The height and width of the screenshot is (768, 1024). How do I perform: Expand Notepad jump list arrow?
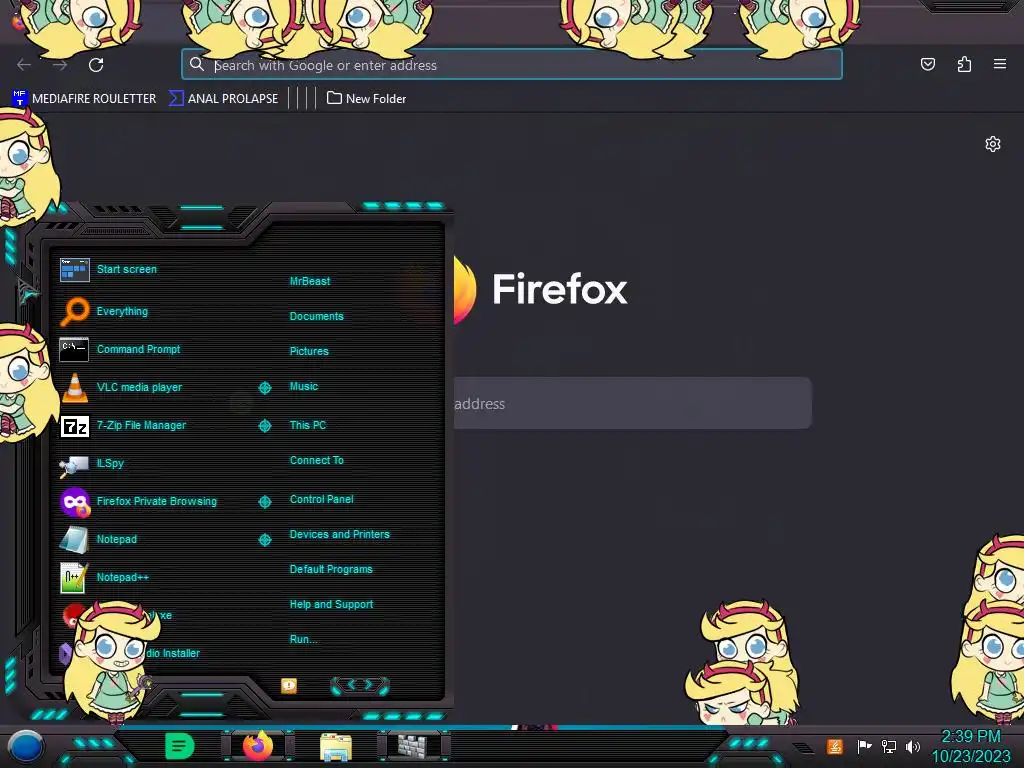264,539
